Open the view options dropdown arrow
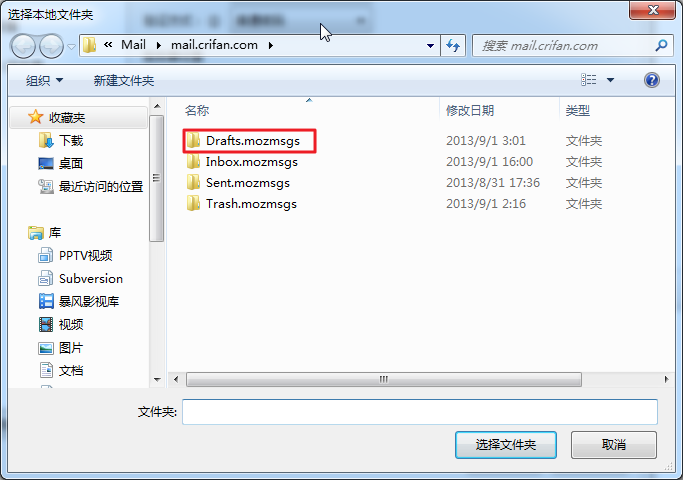 610,80
